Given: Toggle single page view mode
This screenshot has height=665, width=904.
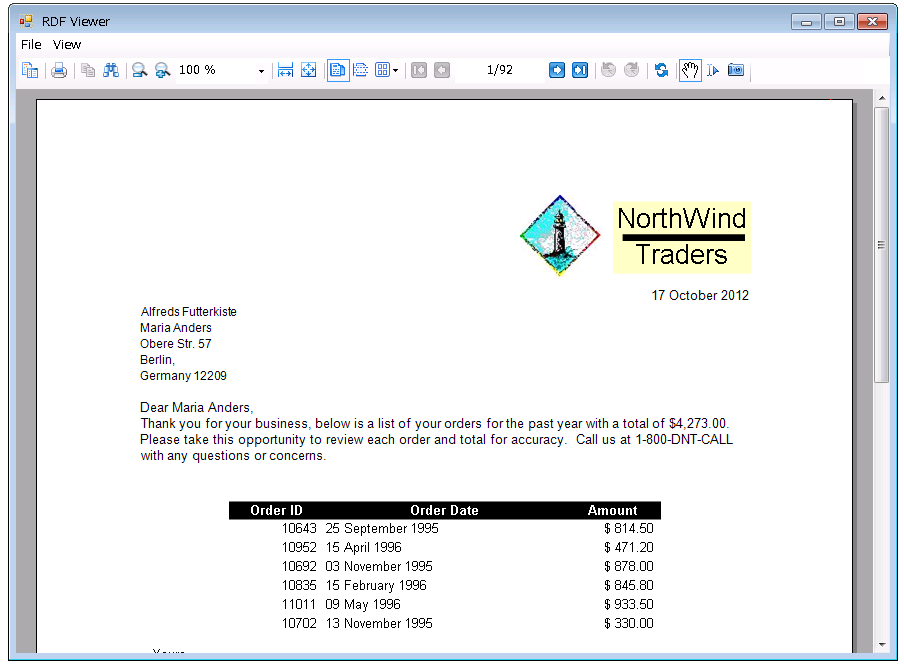Looking at the screenshot, I should coord(337,70).
